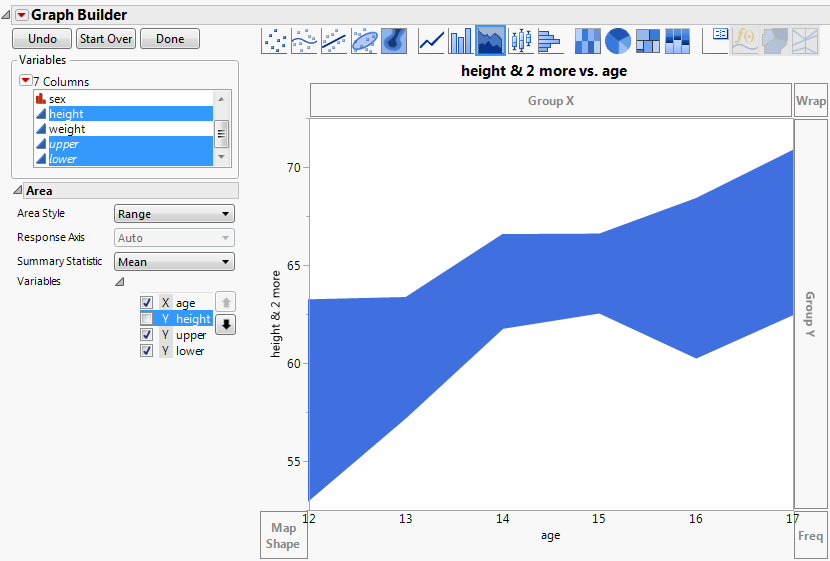
Task: Click the Group Y drop zone
Action: (x=810, y=314)
